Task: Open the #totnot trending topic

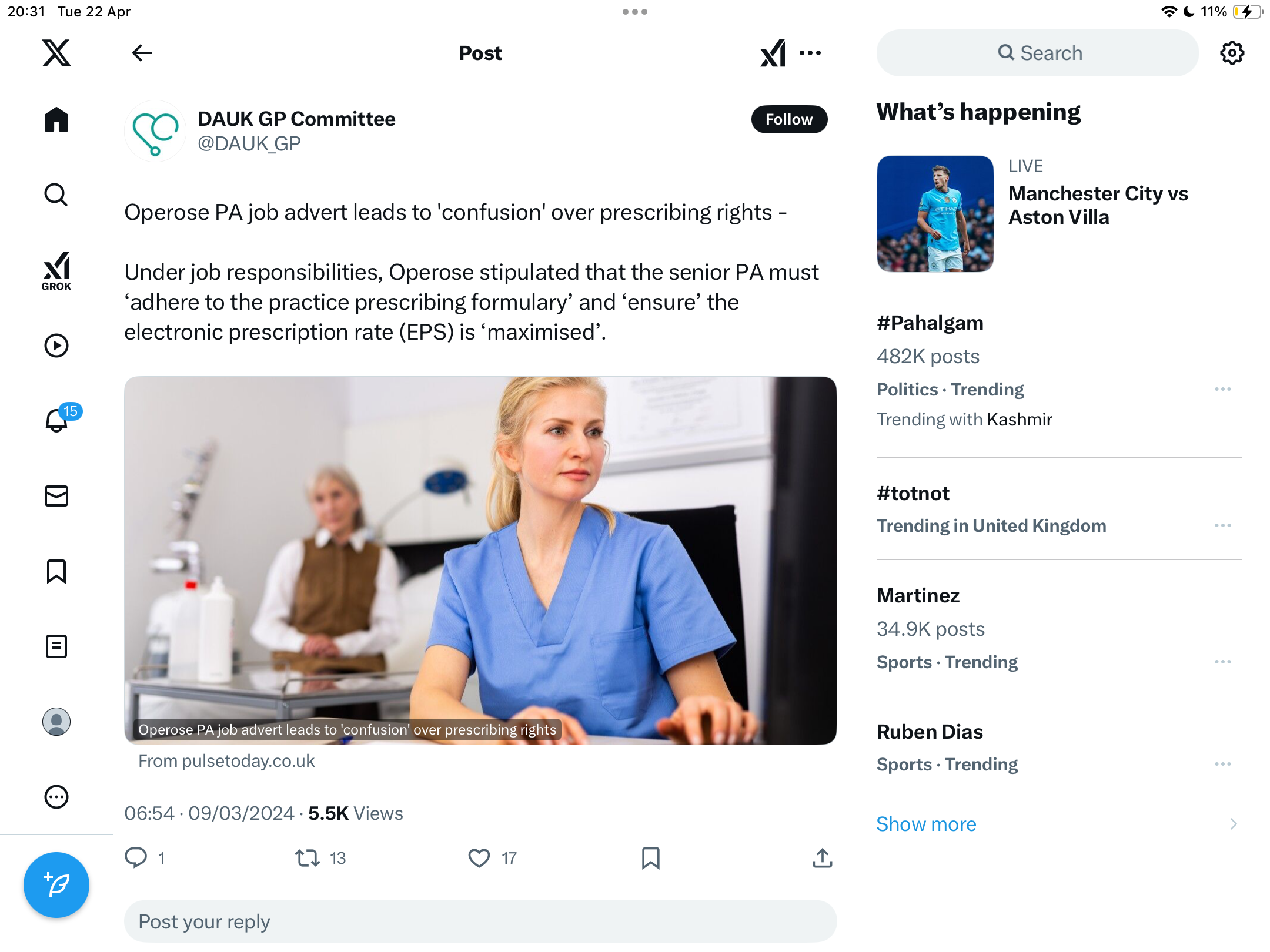Action: point(1058,509)
